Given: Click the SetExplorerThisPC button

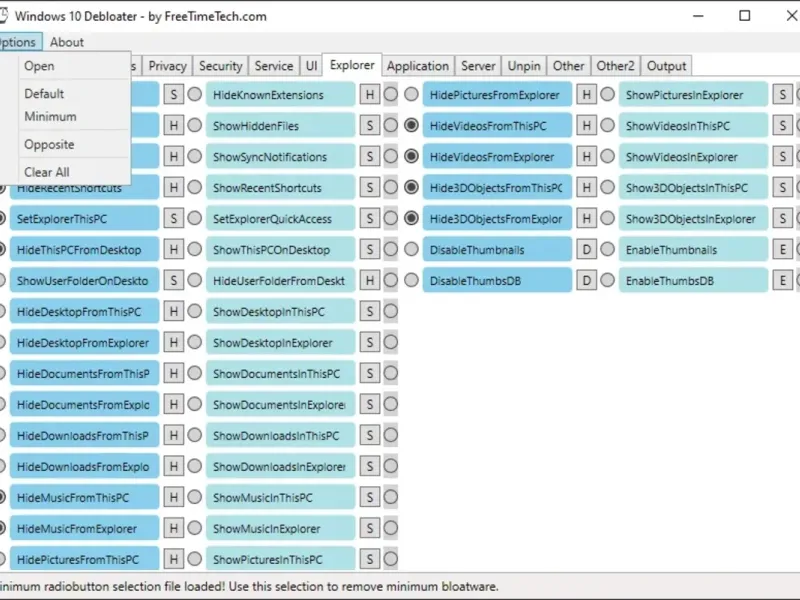Looking at the screenshot, I should [x=84, y=219].
